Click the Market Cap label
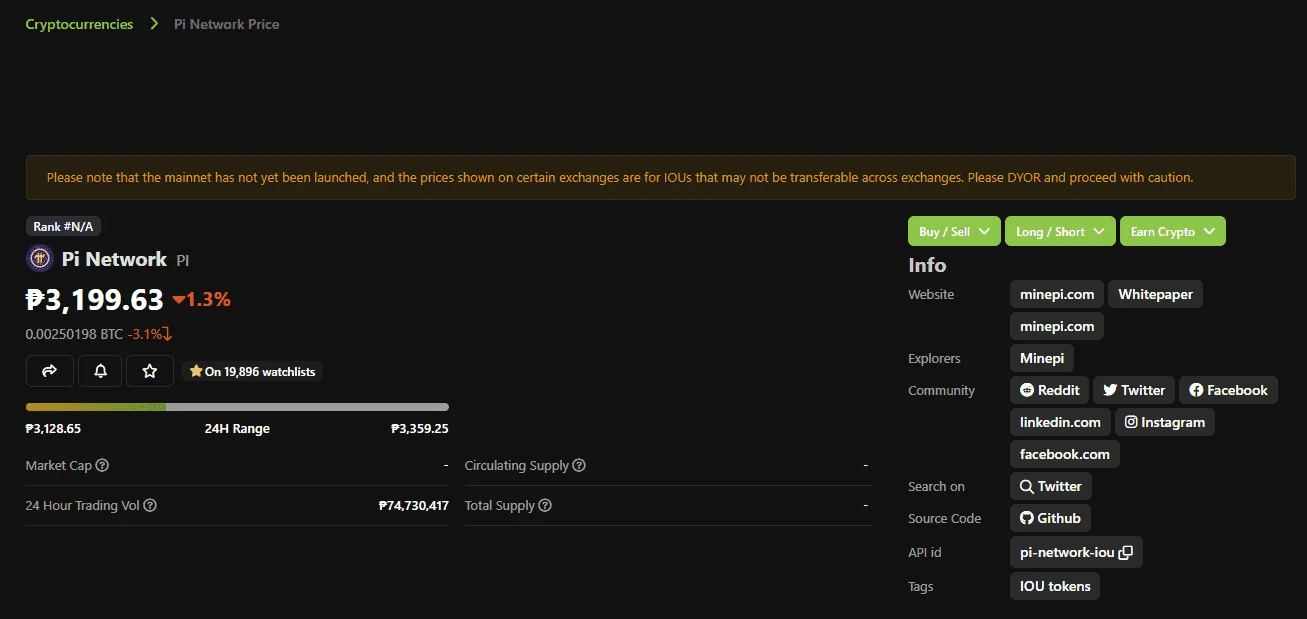This screenshot has width=1307, height=619. [59, 465]
